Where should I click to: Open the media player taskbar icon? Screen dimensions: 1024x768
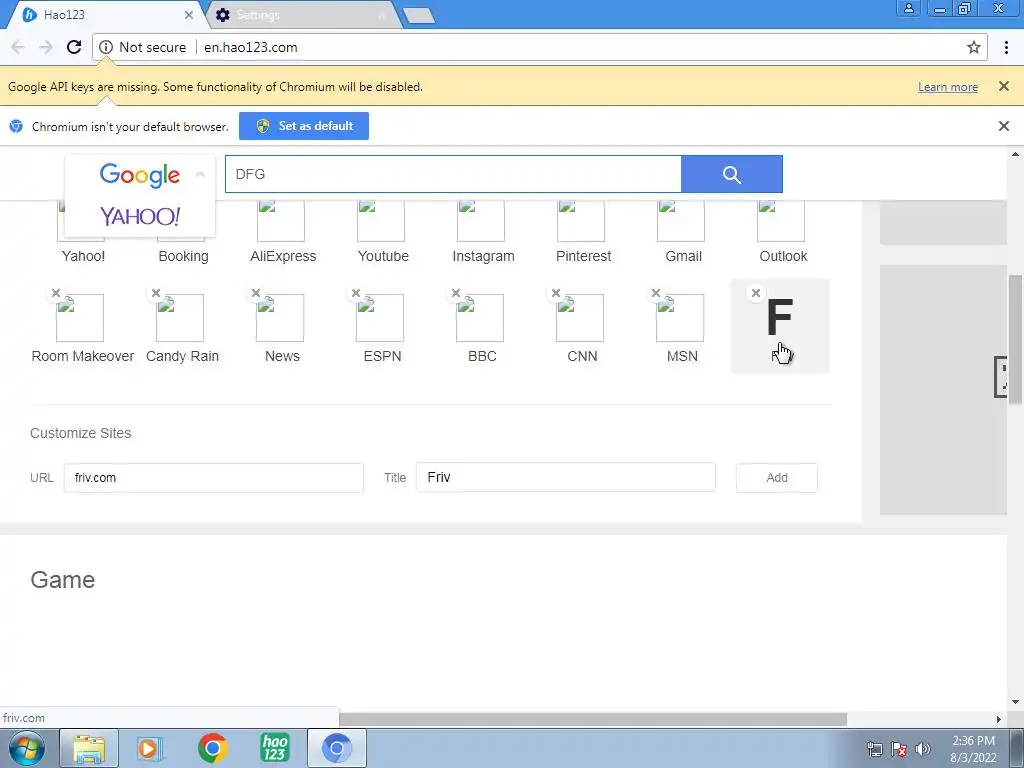pos(150,748)
